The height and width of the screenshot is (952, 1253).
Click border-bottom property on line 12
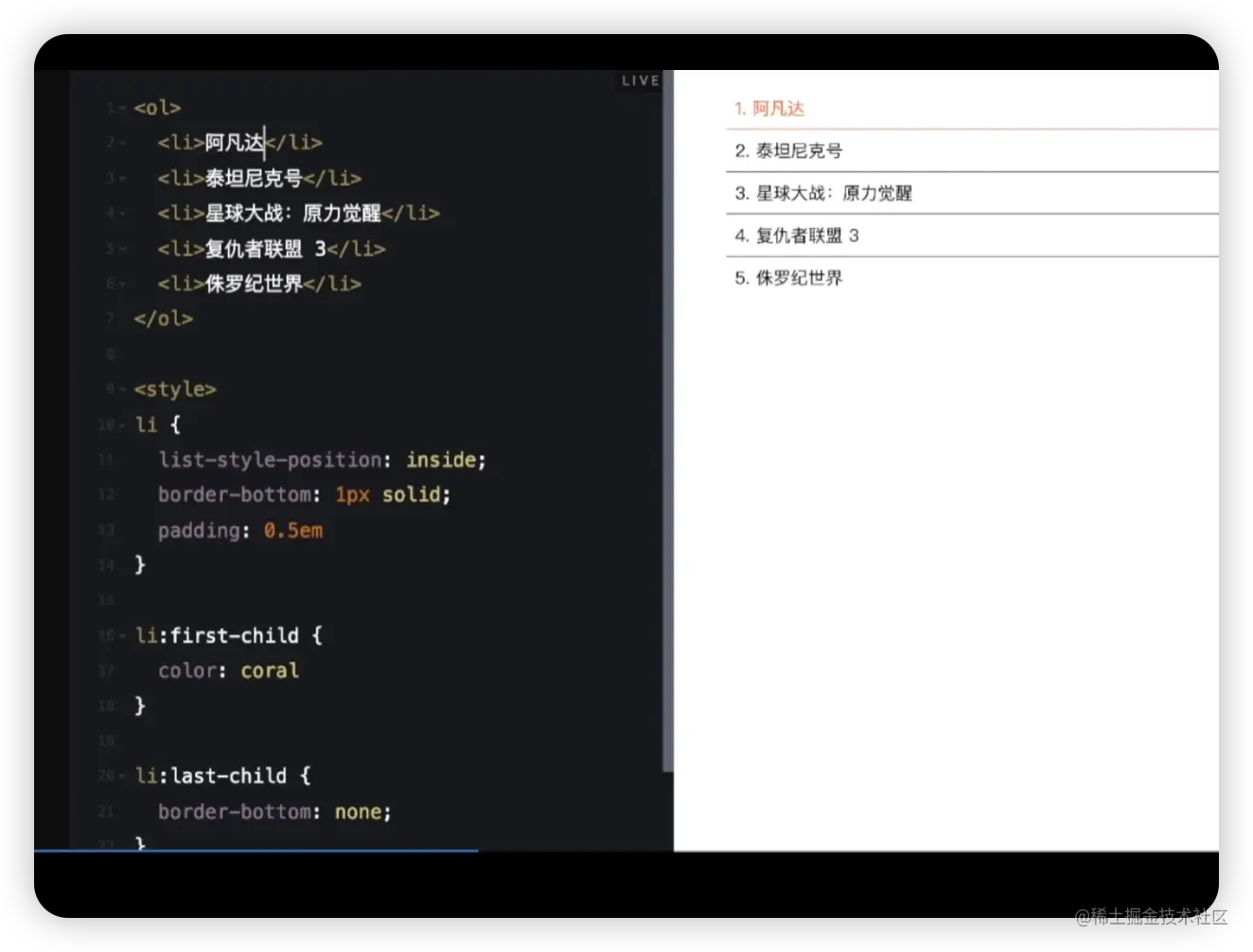tap(234, 495)
